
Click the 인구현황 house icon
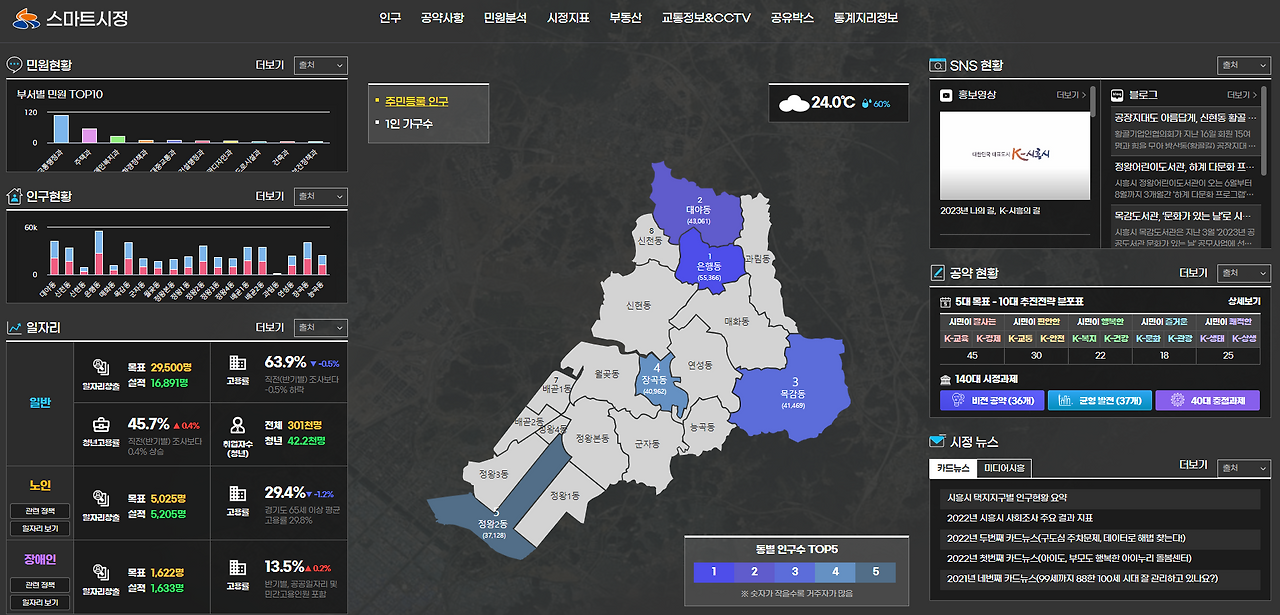point(15,196)
